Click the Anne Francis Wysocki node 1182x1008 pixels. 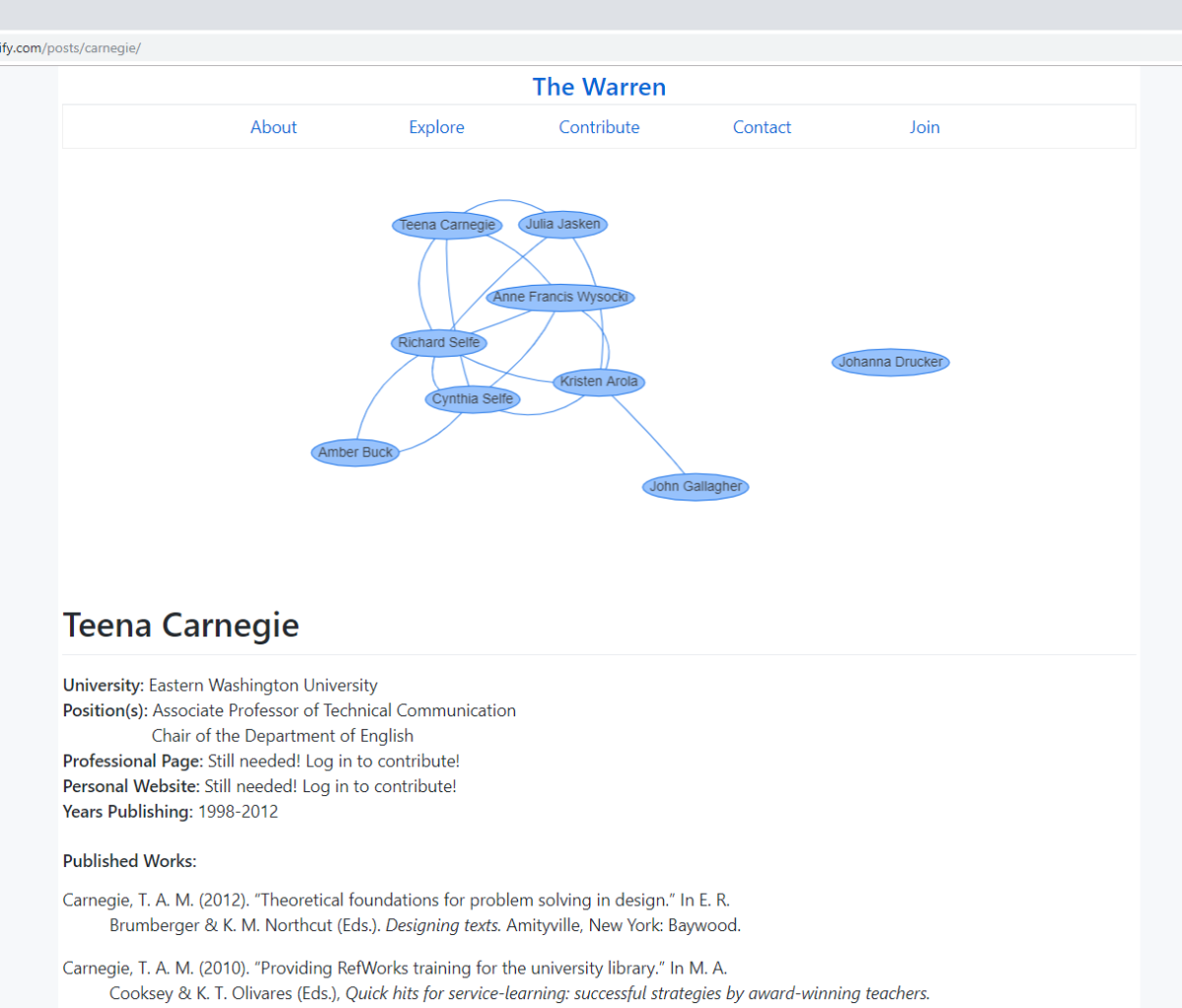click(x=559, y=297)
